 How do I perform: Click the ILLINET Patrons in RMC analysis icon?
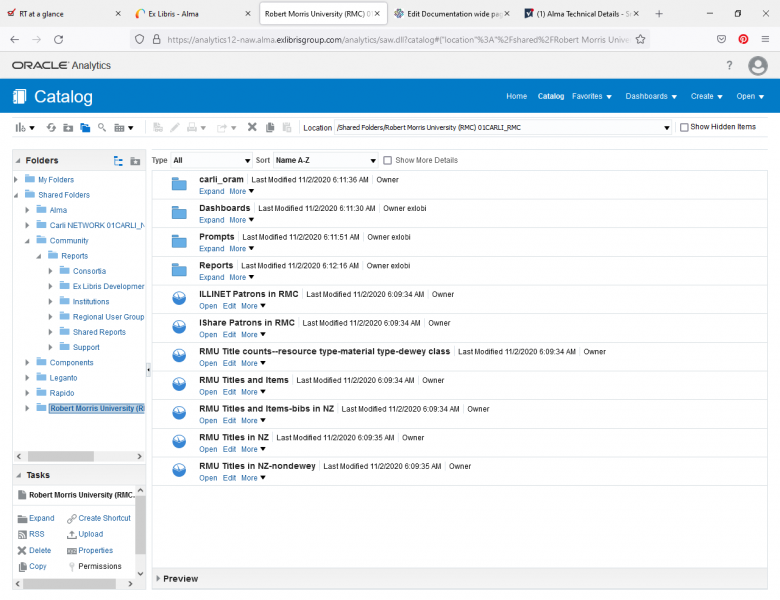click(179, 298)
